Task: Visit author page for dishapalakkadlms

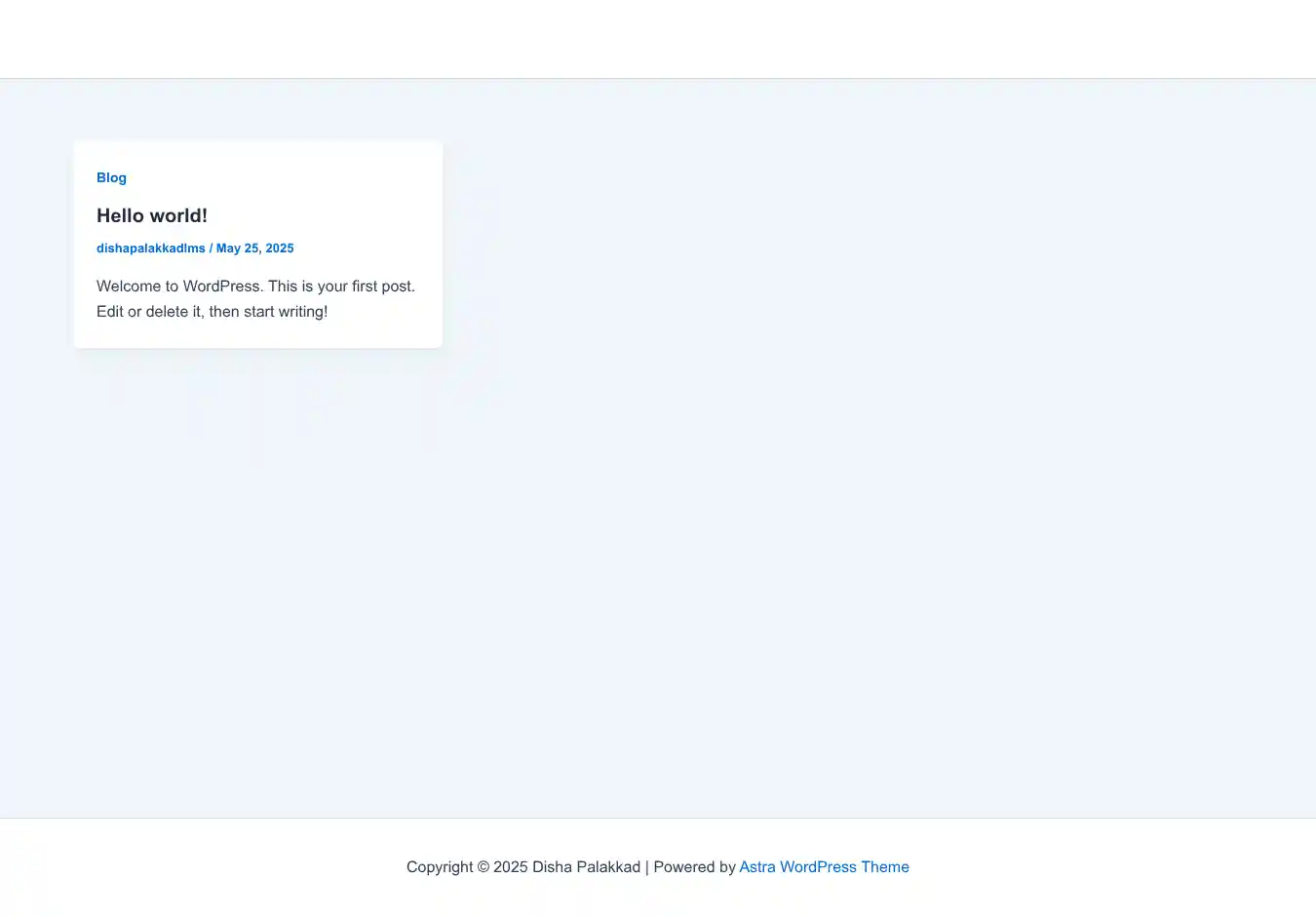Action: pyautogui.click(x=151, y=248)
